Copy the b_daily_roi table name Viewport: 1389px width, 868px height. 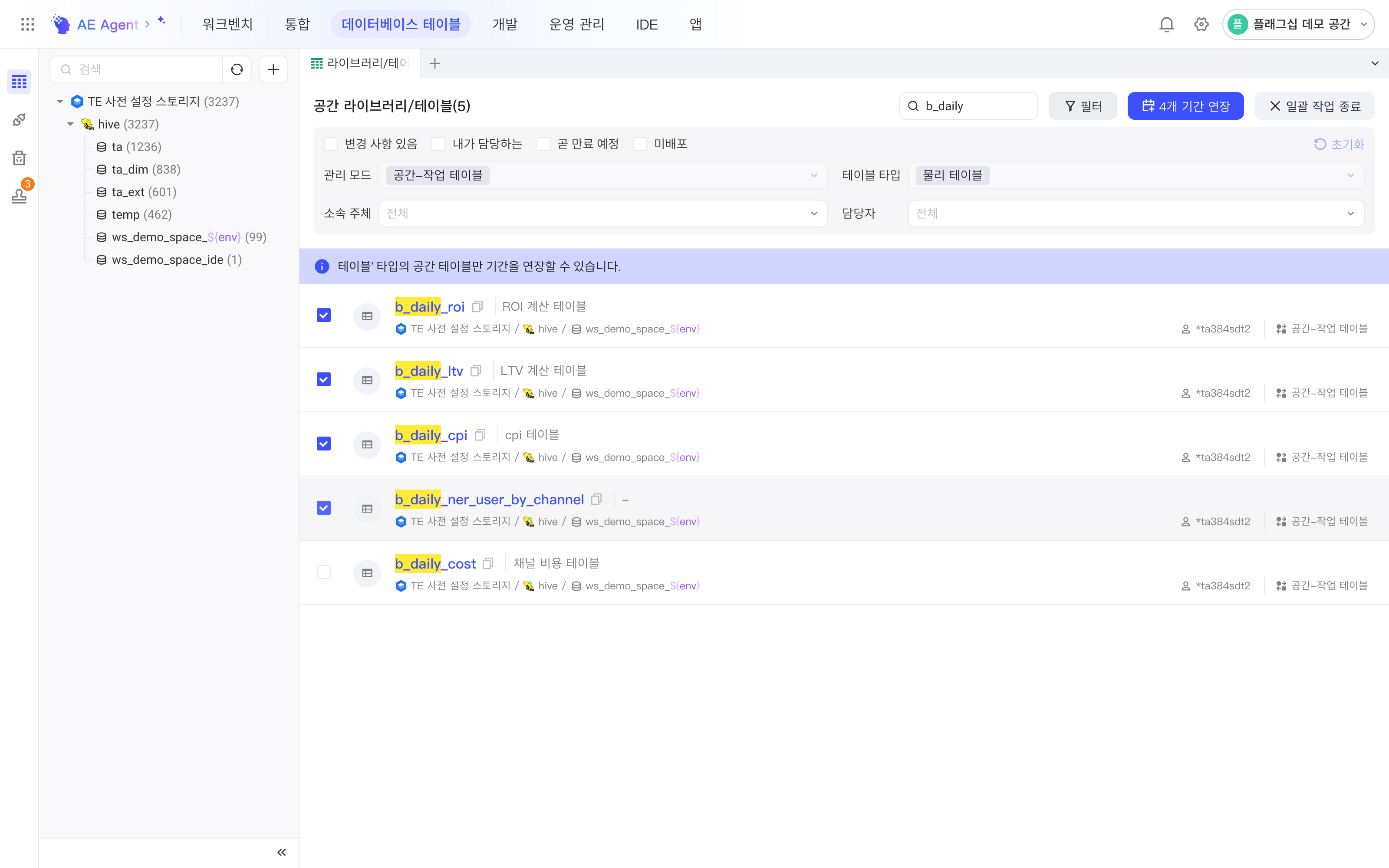pos(477,306)
